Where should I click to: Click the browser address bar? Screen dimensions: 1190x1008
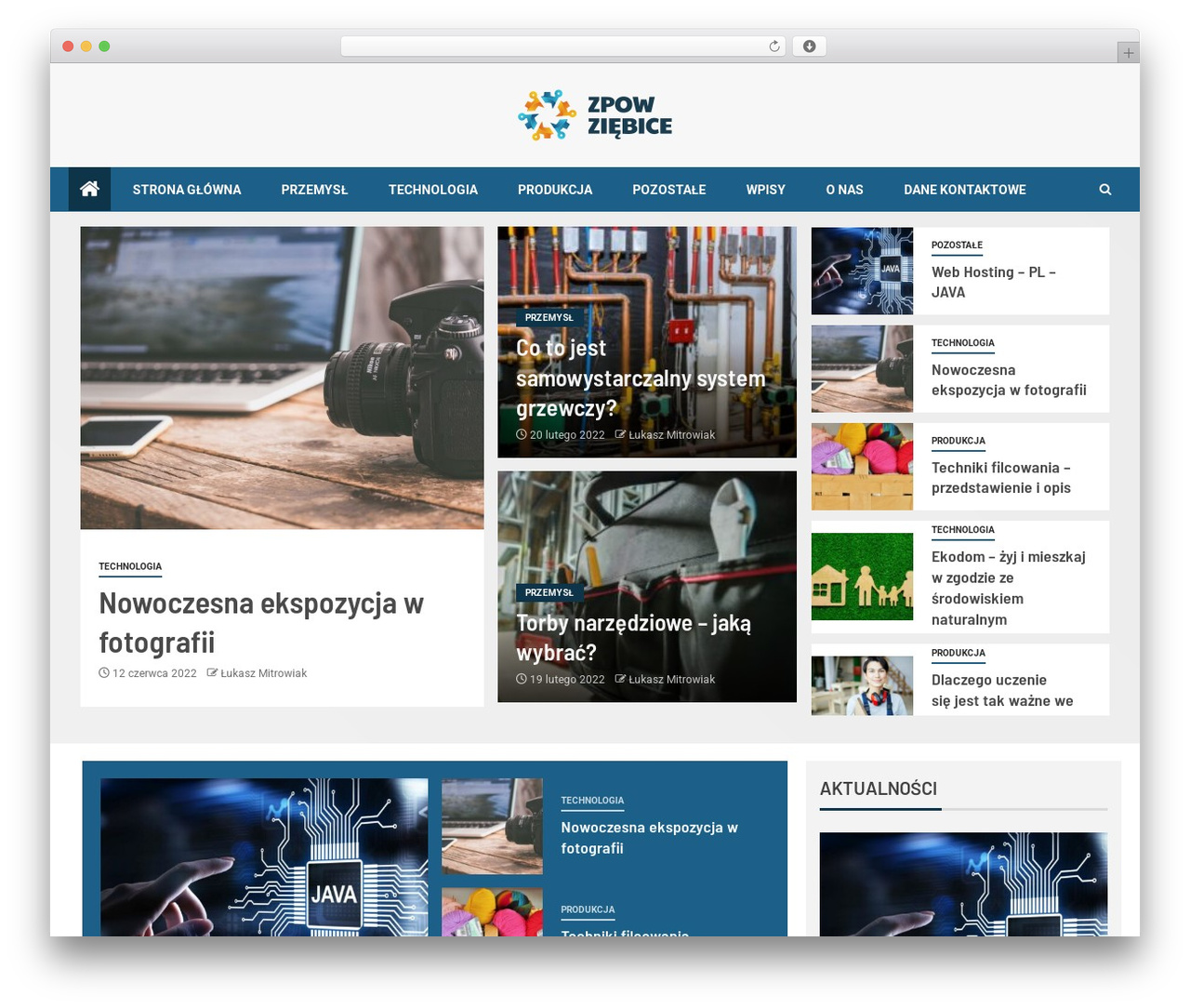[x=563, y=46]
